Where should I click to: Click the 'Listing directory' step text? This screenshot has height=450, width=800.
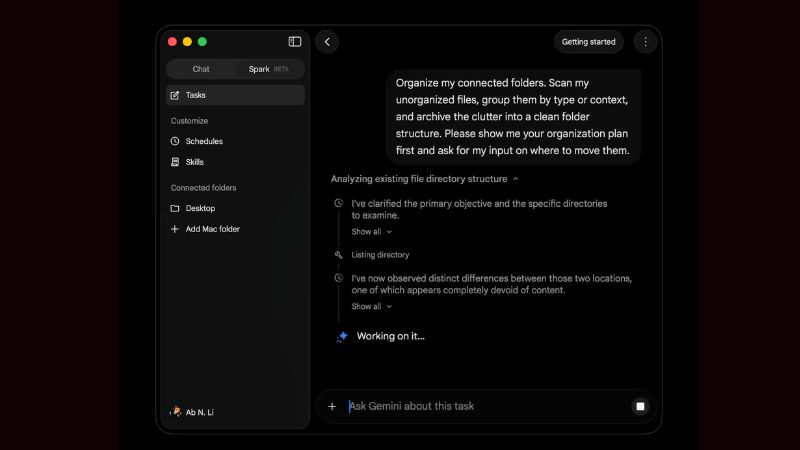pos(380,255)
